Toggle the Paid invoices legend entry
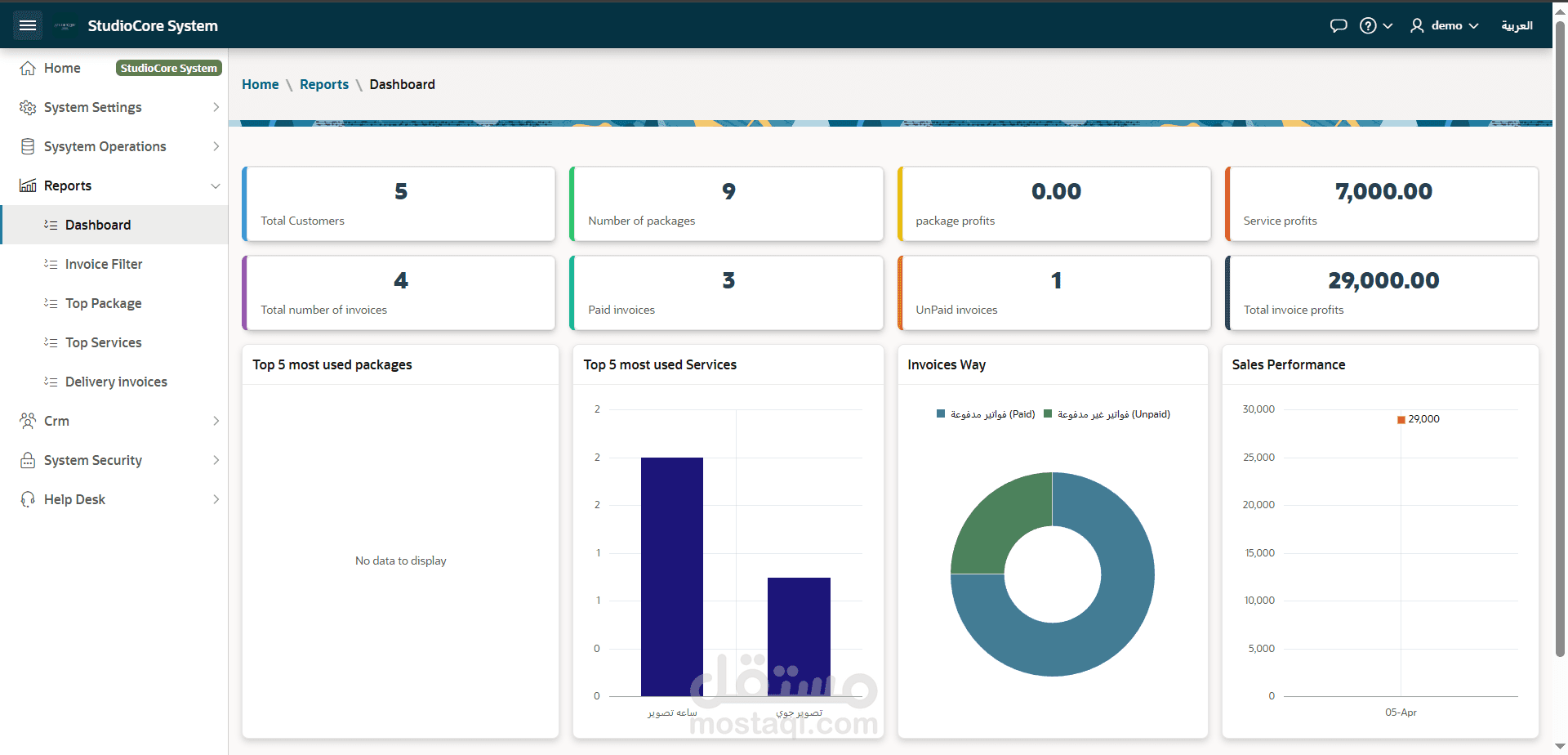The height and width of the screenshot is (755, 1568). (986, 414)
